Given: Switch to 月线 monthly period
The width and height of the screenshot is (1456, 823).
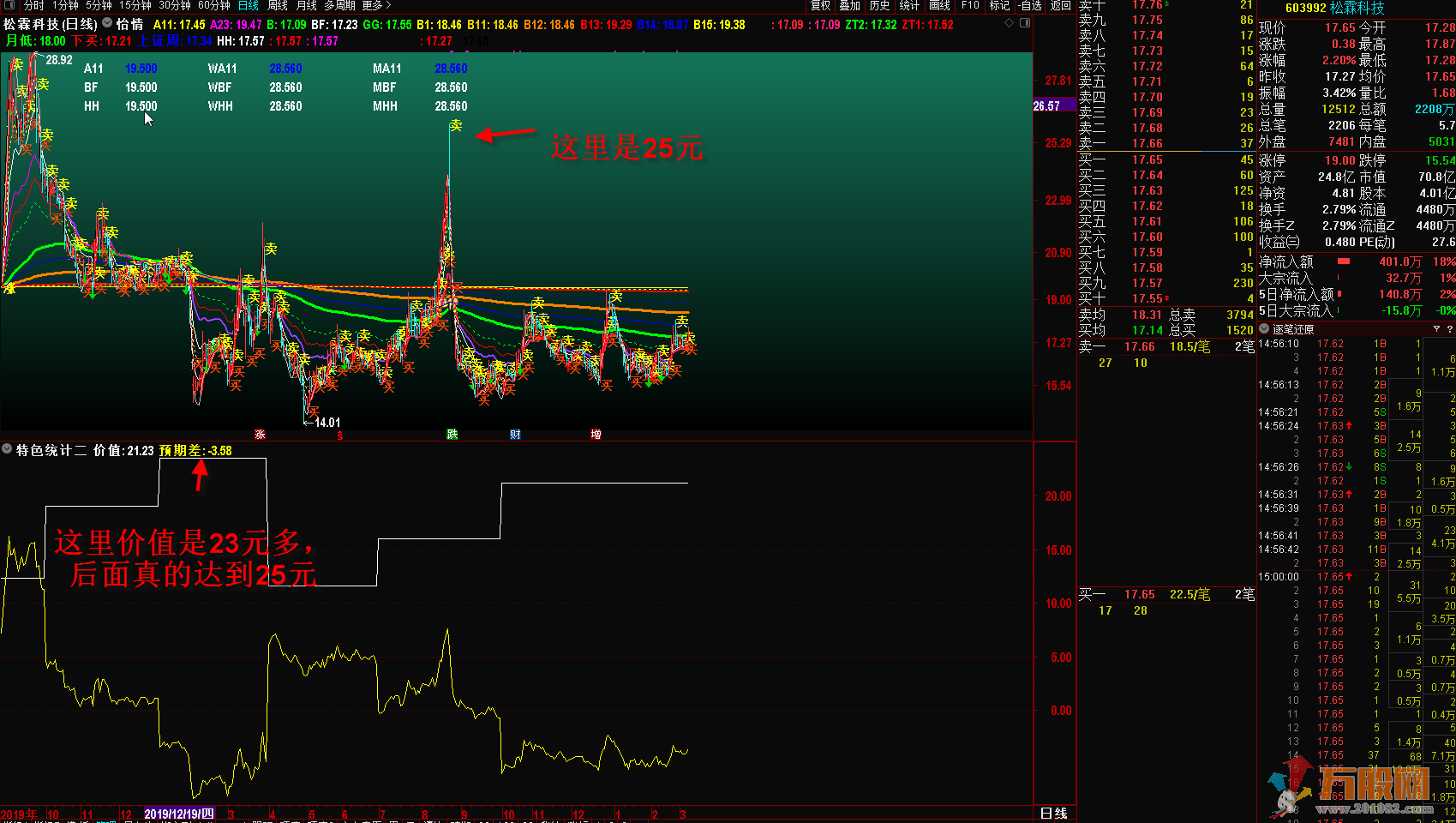Looking at the screenshot, I should (306, 5).
